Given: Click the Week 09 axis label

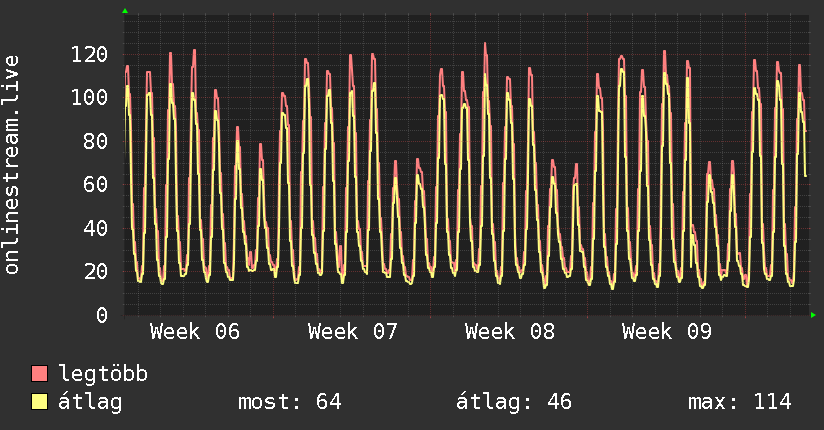Looking at the screenshot, I should tap(667, 332).
